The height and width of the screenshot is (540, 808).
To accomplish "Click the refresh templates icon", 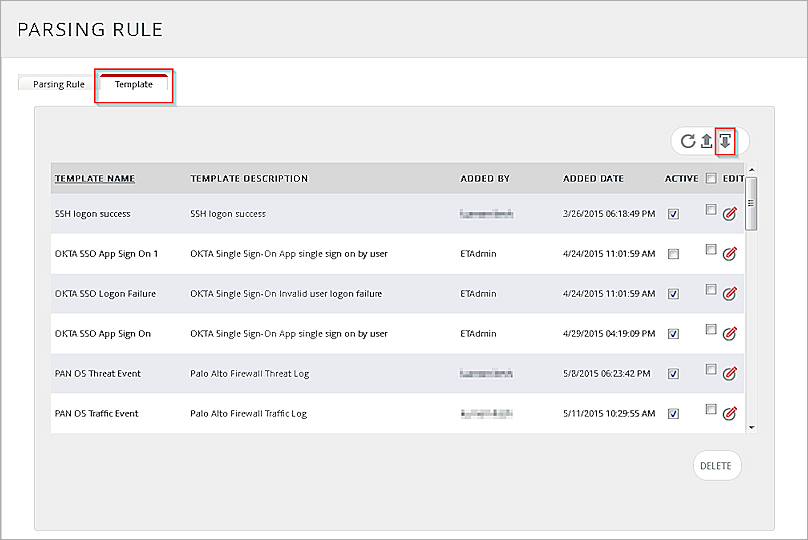I will point(688,141).
